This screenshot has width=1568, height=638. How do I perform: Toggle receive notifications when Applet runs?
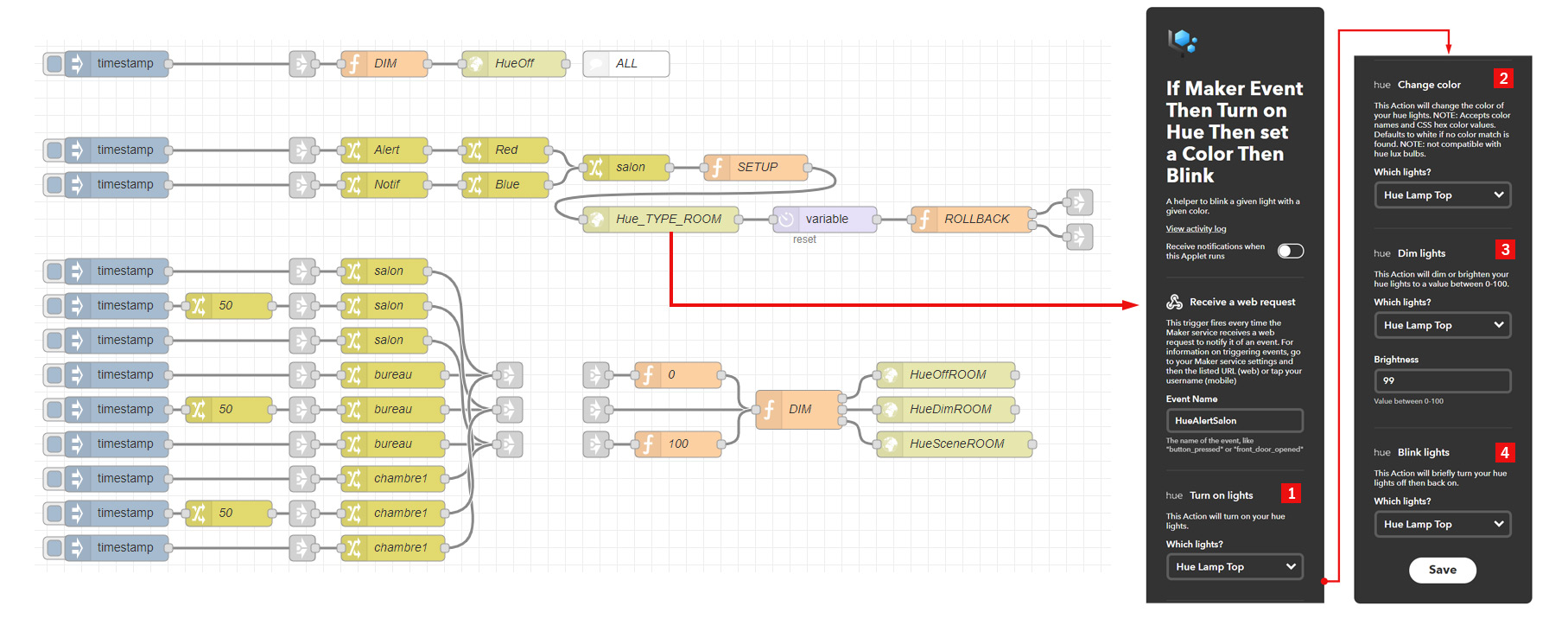tap(1290, 251)
